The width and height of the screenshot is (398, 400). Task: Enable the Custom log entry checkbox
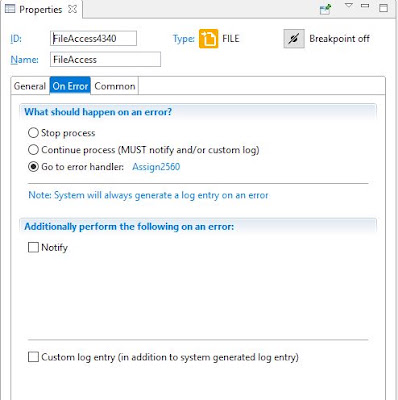click(33, 357)
